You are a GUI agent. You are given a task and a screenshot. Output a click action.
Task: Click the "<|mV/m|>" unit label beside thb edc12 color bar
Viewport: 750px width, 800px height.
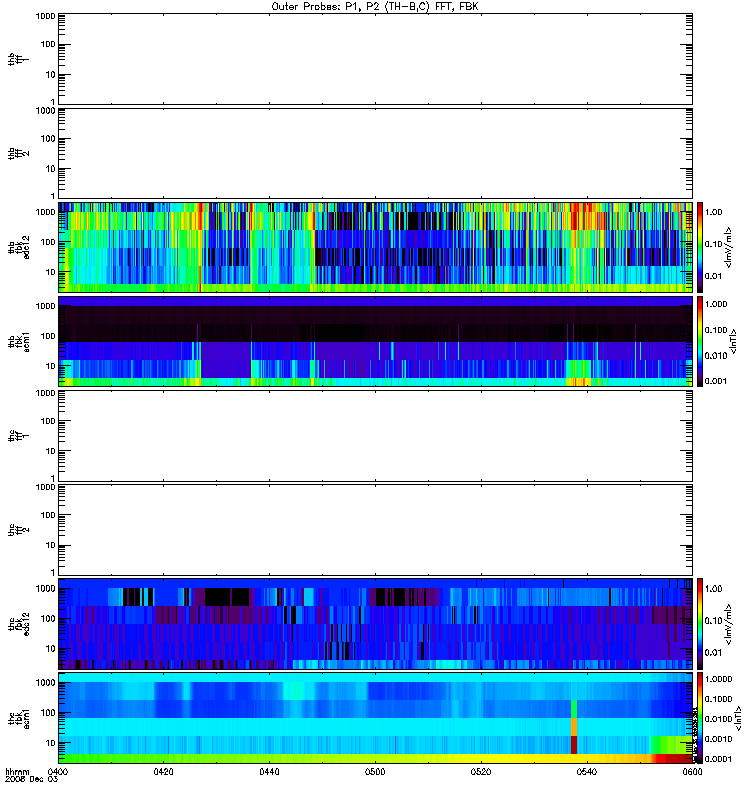(729, 247)
